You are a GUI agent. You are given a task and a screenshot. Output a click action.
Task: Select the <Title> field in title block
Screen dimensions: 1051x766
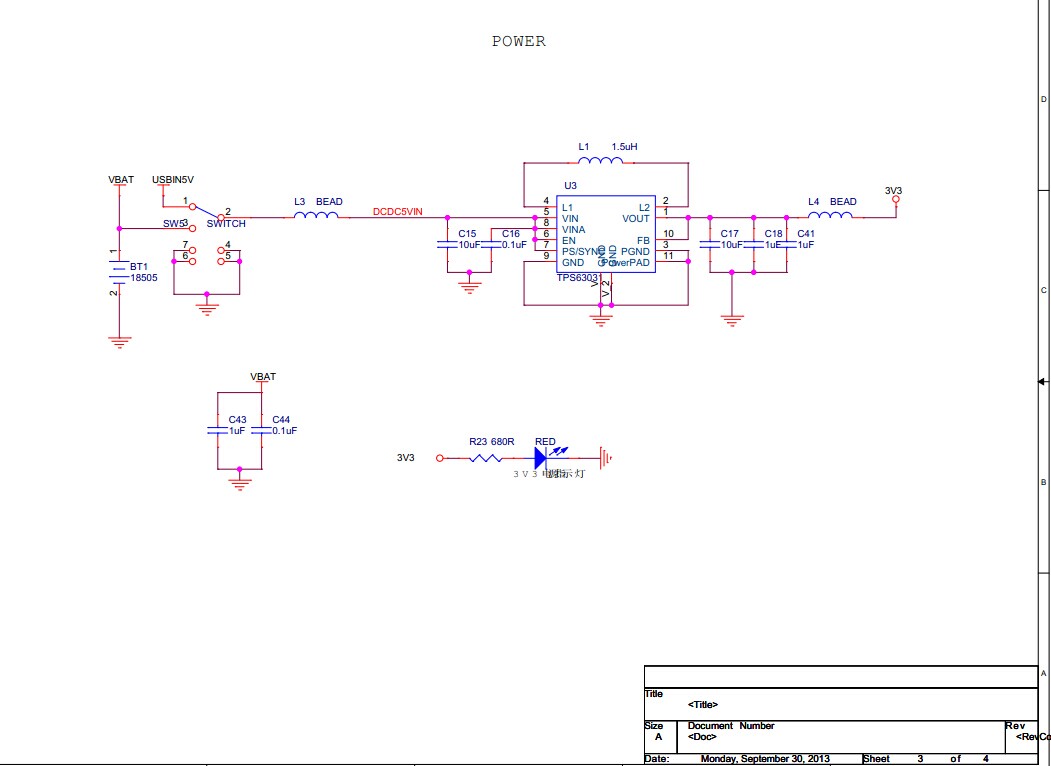point(703,705)
